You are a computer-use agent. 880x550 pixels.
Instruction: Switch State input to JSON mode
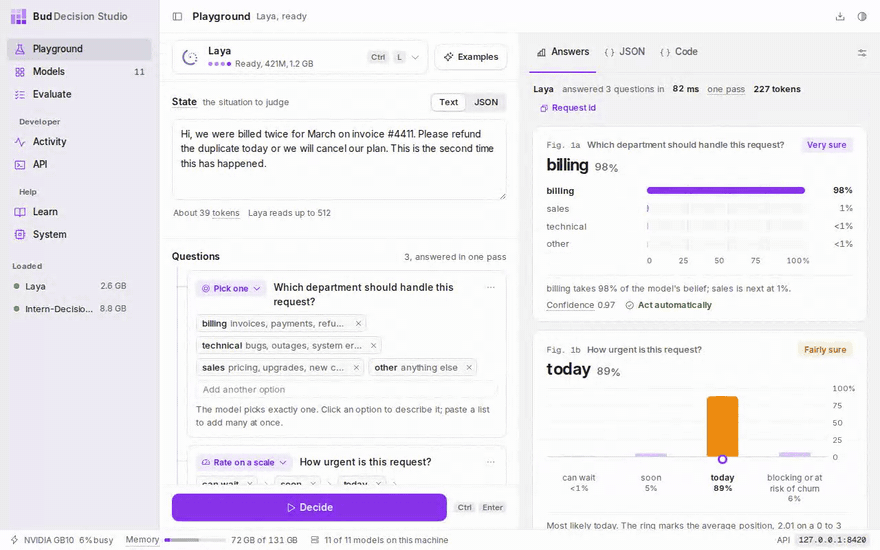click(486, 102)
